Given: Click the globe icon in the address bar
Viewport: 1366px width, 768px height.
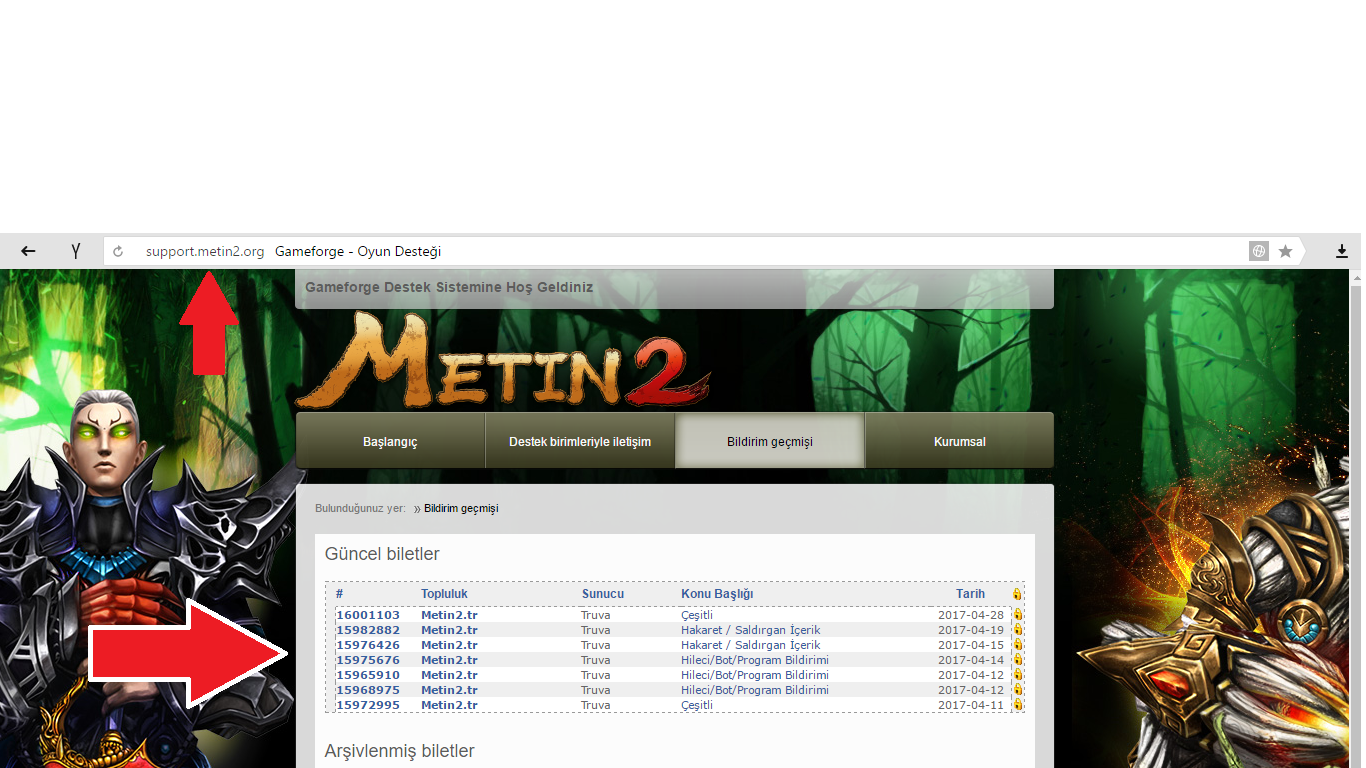Looking at the screenshot, I should pos(1259,251).
